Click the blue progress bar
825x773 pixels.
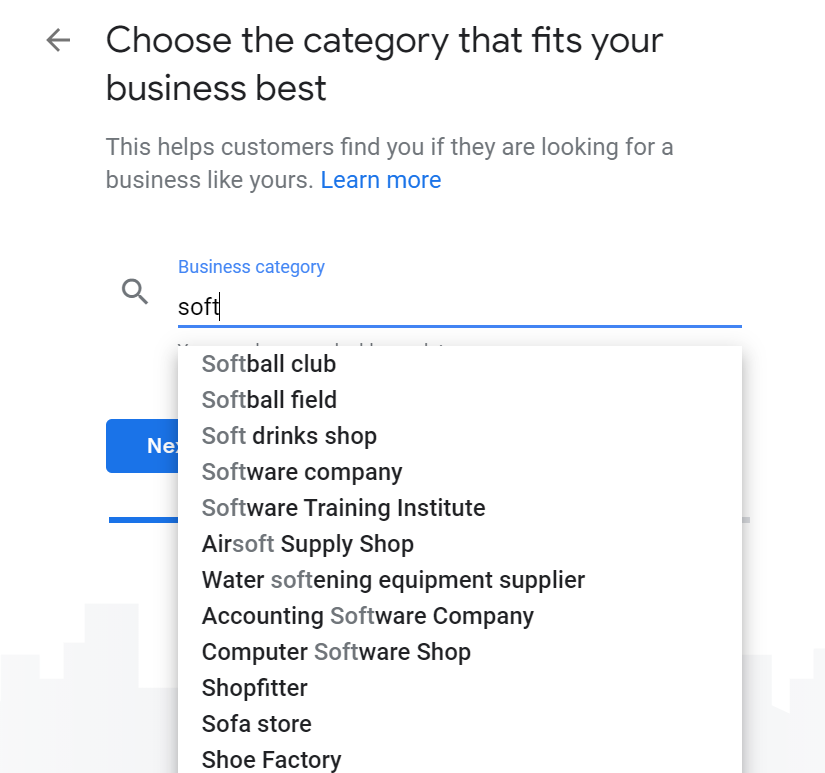(x=143, y=520)
